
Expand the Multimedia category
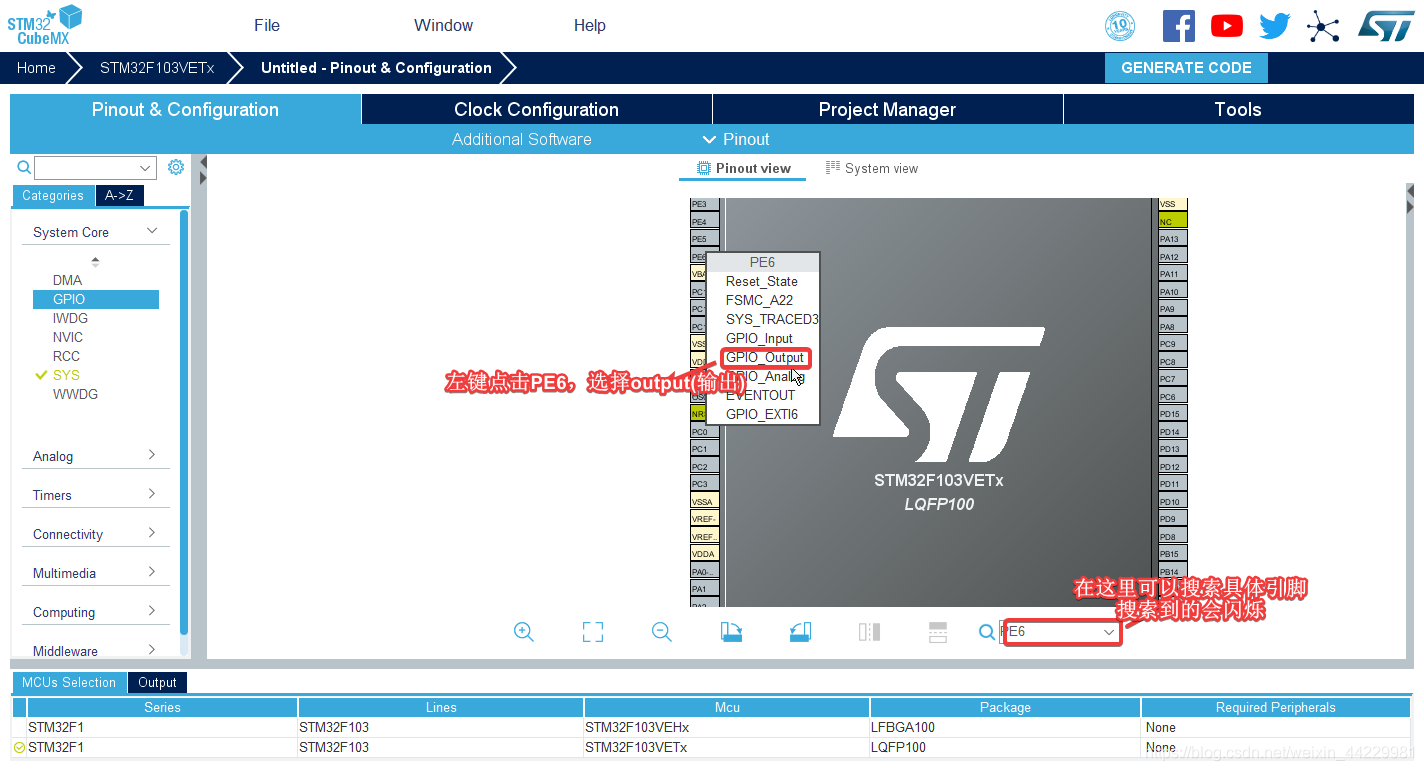[96, 573]
